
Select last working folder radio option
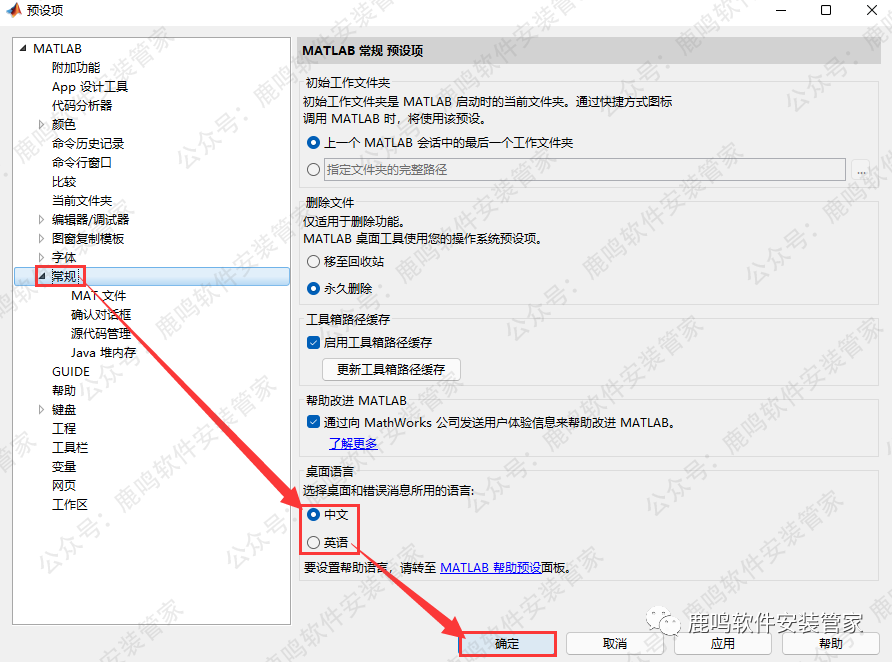[313, 142]
